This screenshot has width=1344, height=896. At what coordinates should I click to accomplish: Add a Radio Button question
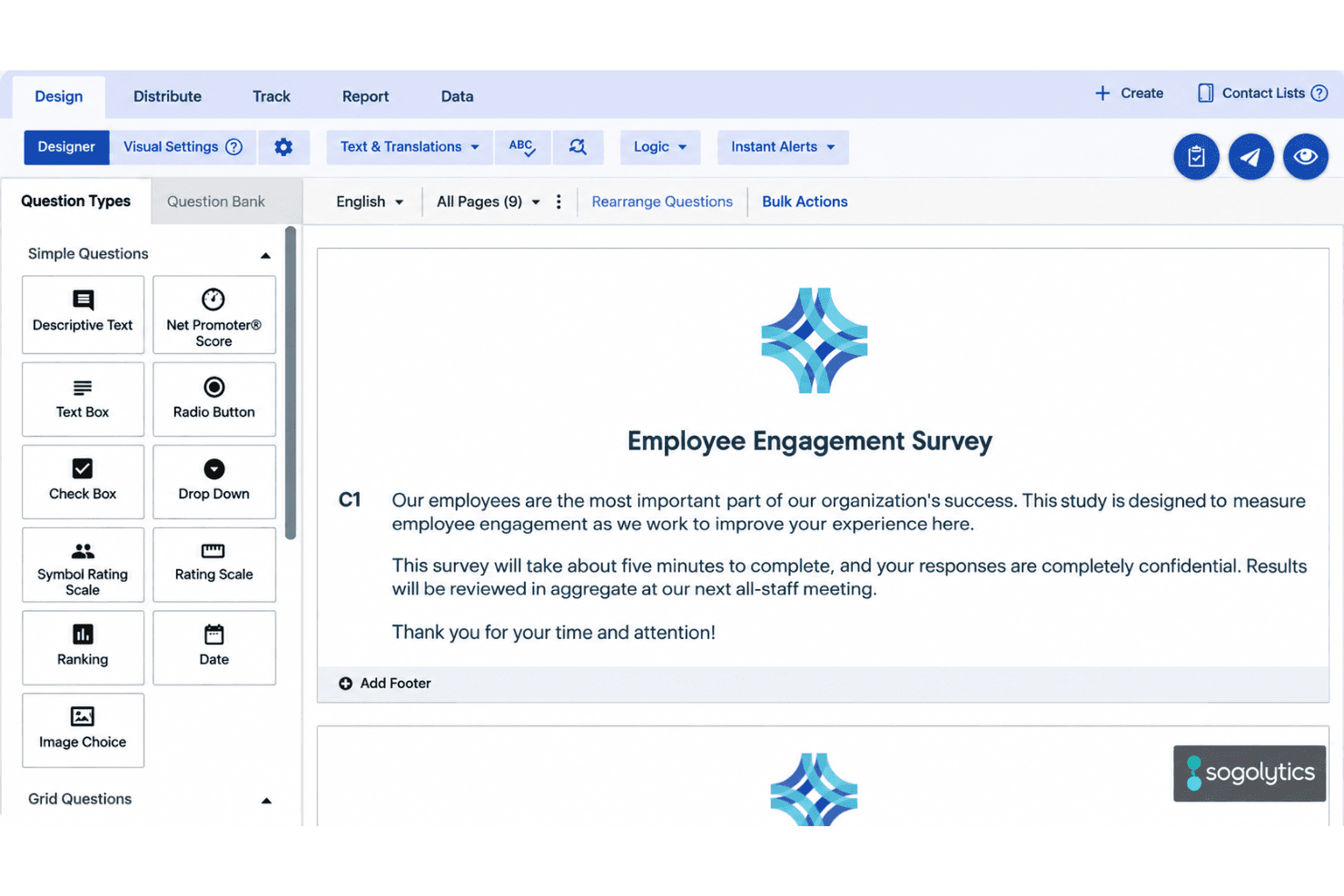tap(214, 399)
